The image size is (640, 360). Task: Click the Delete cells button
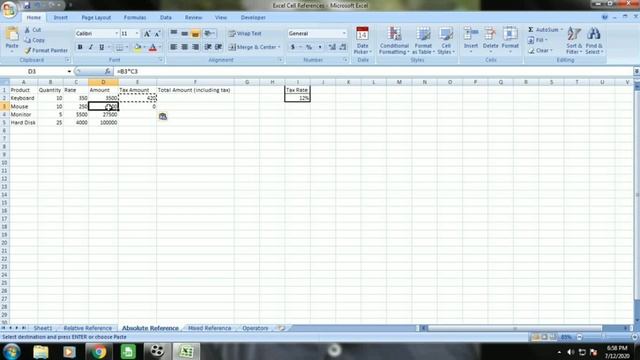pos(490,40)
